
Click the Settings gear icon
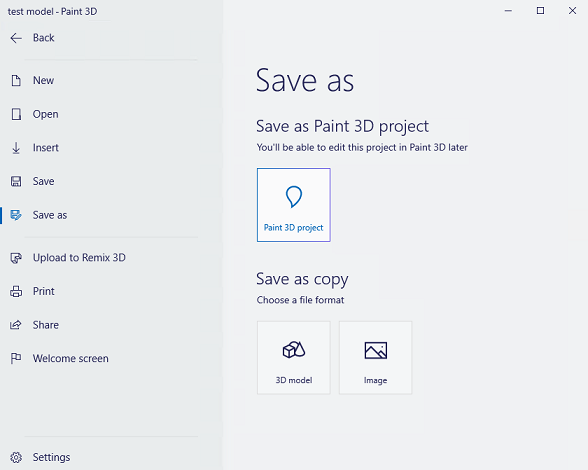tap(16, 457)
